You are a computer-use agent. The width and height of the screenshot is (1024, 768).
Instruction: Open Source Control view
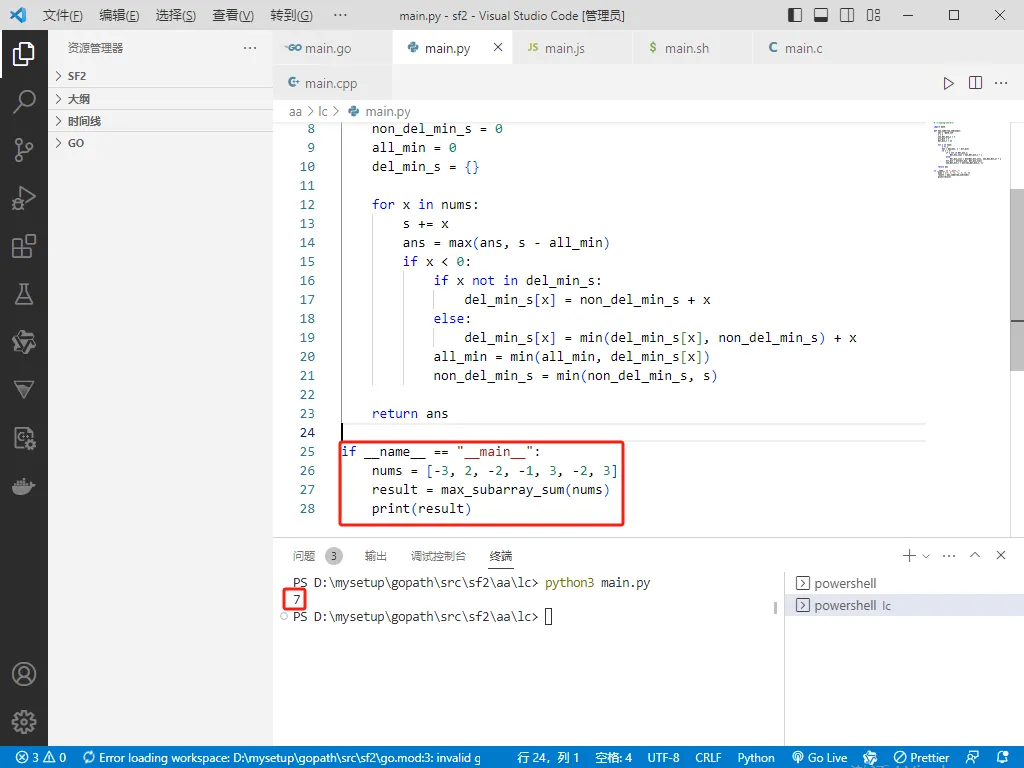[24, 150]
